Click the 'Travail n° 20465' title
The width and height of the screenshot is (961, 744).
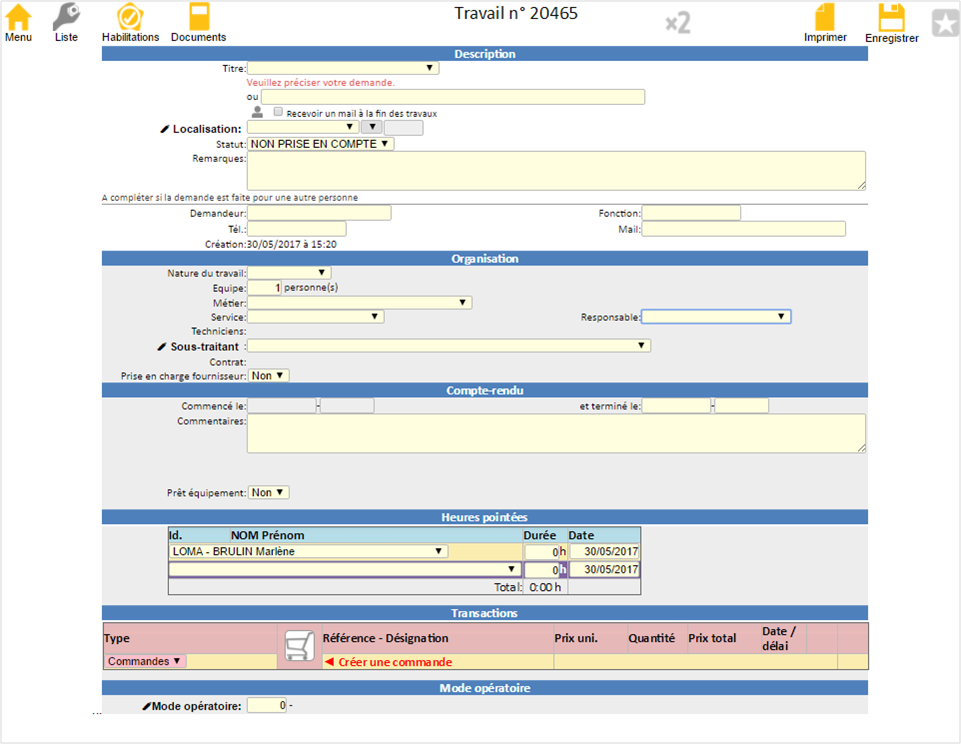(x=516, y=13)
